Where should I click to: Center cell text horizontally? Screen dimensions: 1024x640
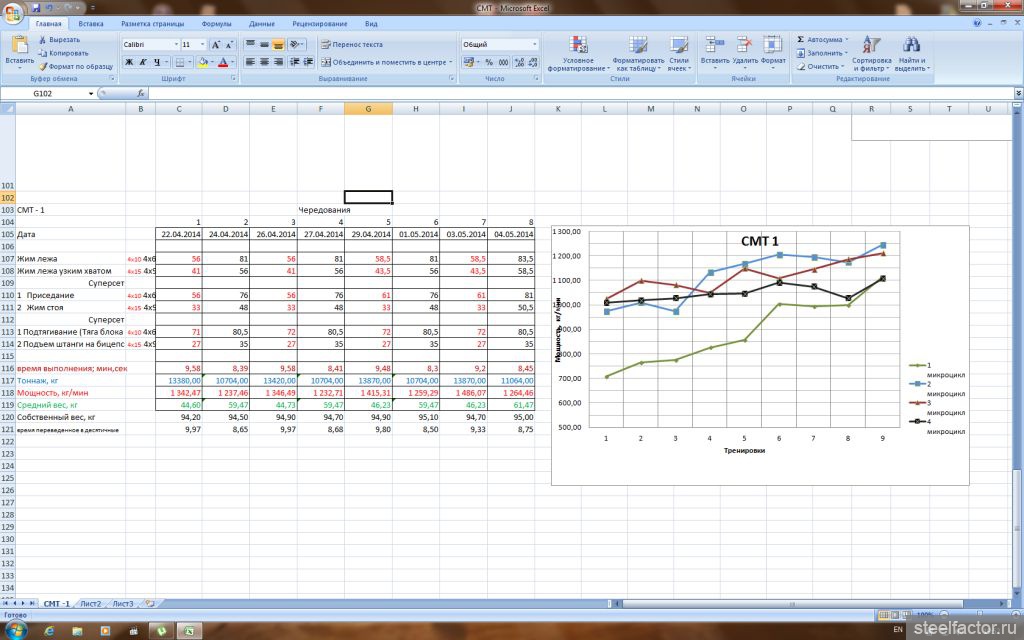coord(264,62)
